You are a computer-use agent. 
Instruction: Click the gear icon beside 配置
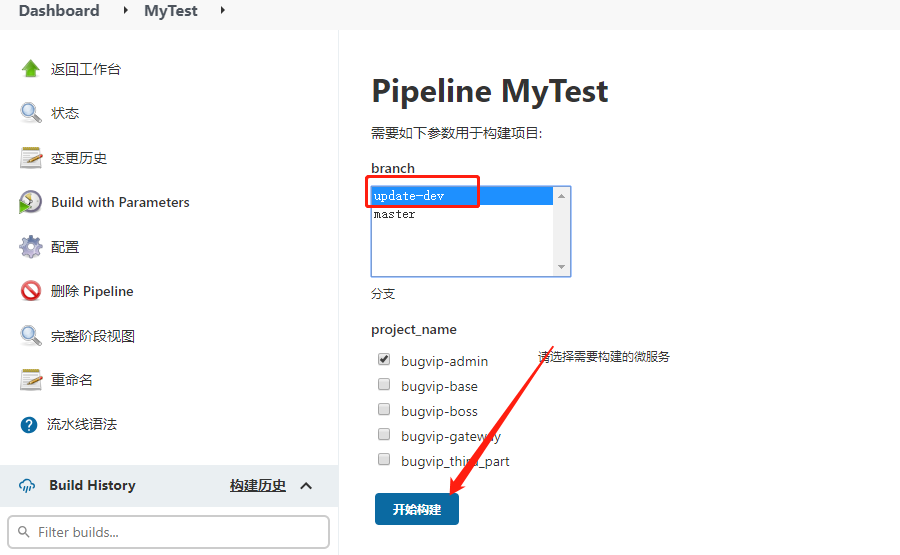[x=30, y=247]
